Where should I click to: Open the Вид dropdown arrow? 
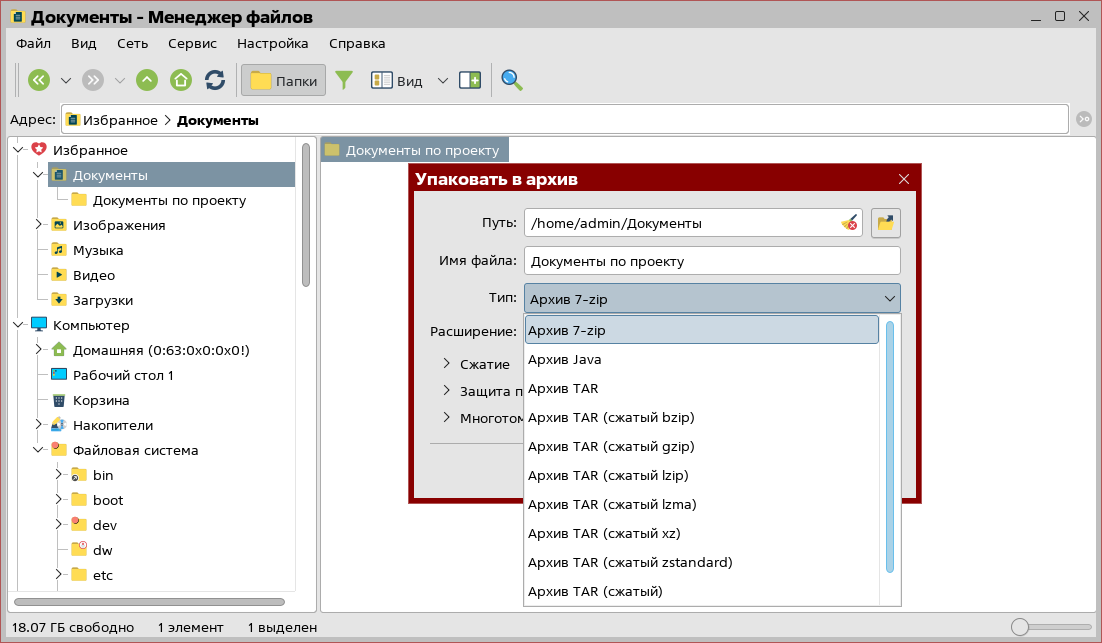443,81
